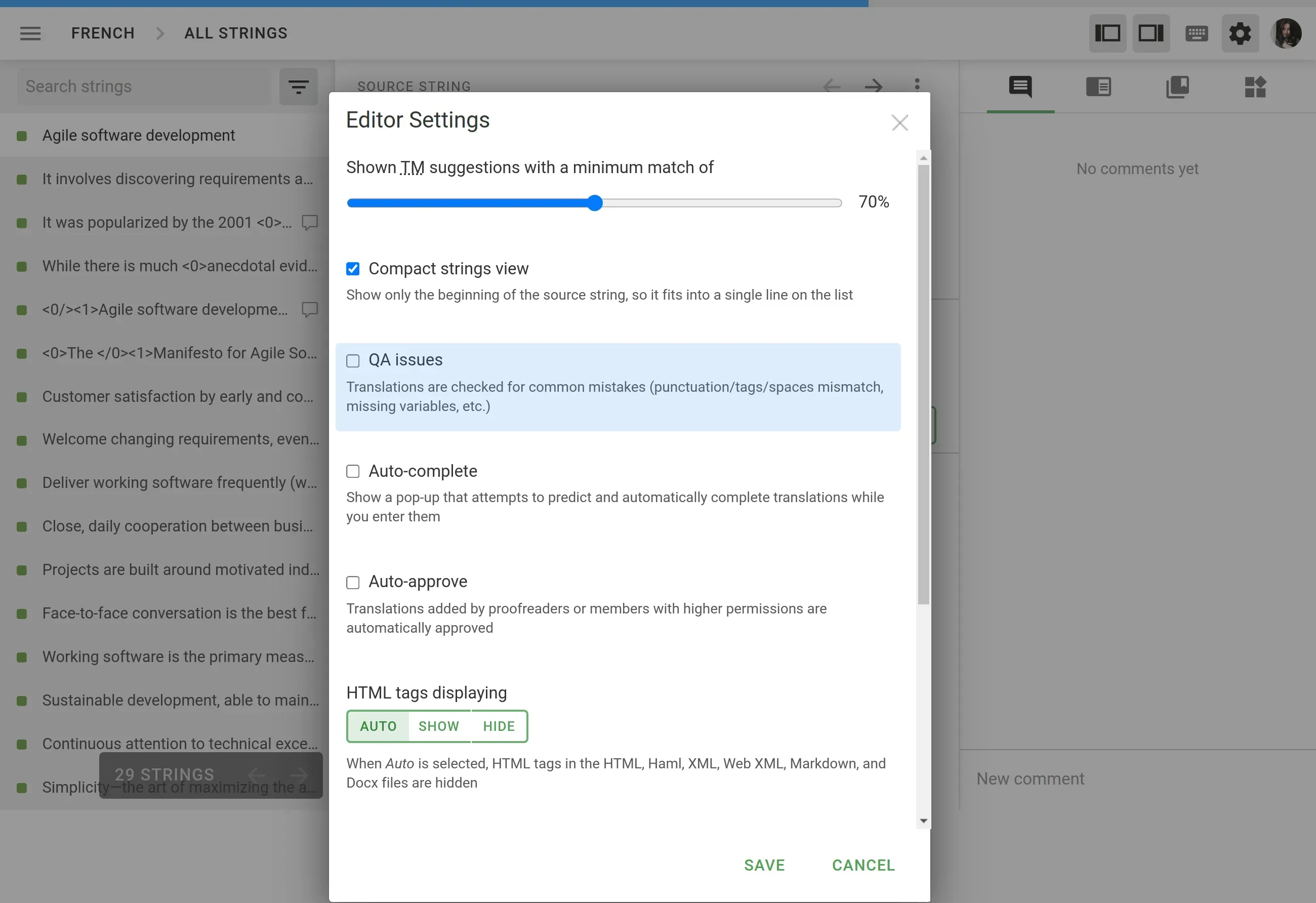Enable the Auto-approve setting
The image size is (1316, 903).
(x=353, y=582)
